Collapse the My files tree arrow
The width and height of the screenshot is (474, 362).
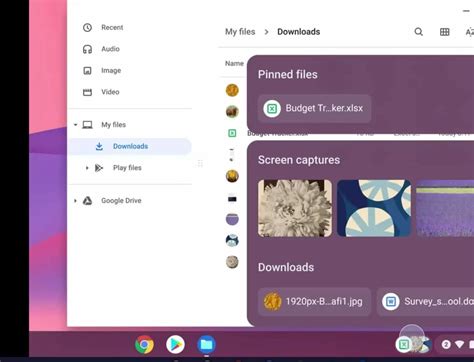[x=75, y=125]
